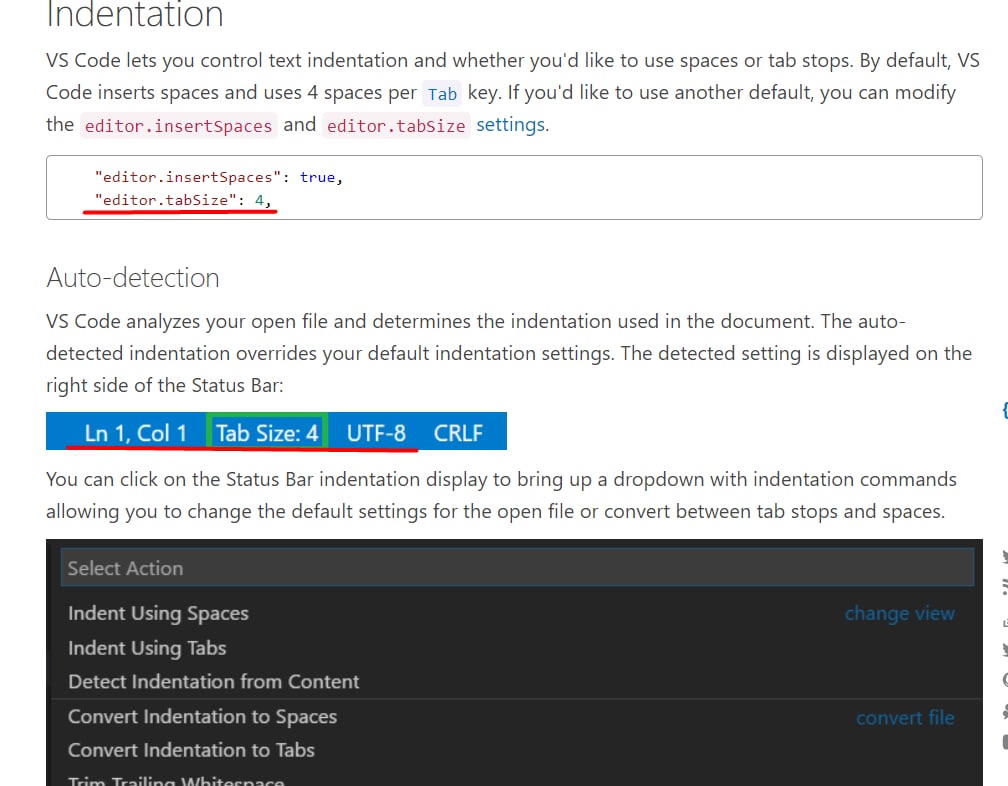Click the "editor.tabSize": 4 code line
Viewport: 1008px width, 786px height.
(x=183, y=201)
